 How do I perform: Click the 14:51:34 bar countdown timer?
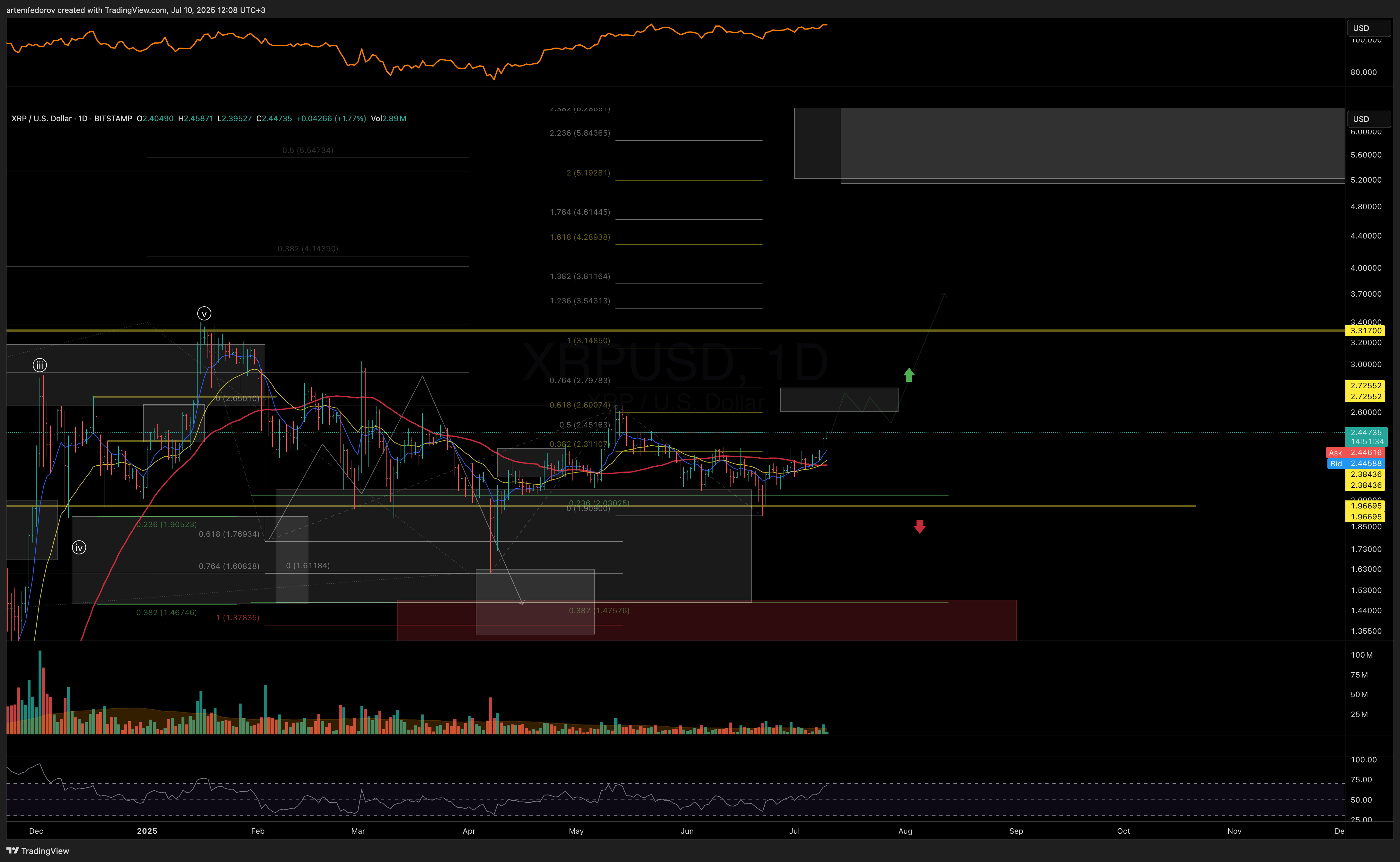click(1366, 442)
